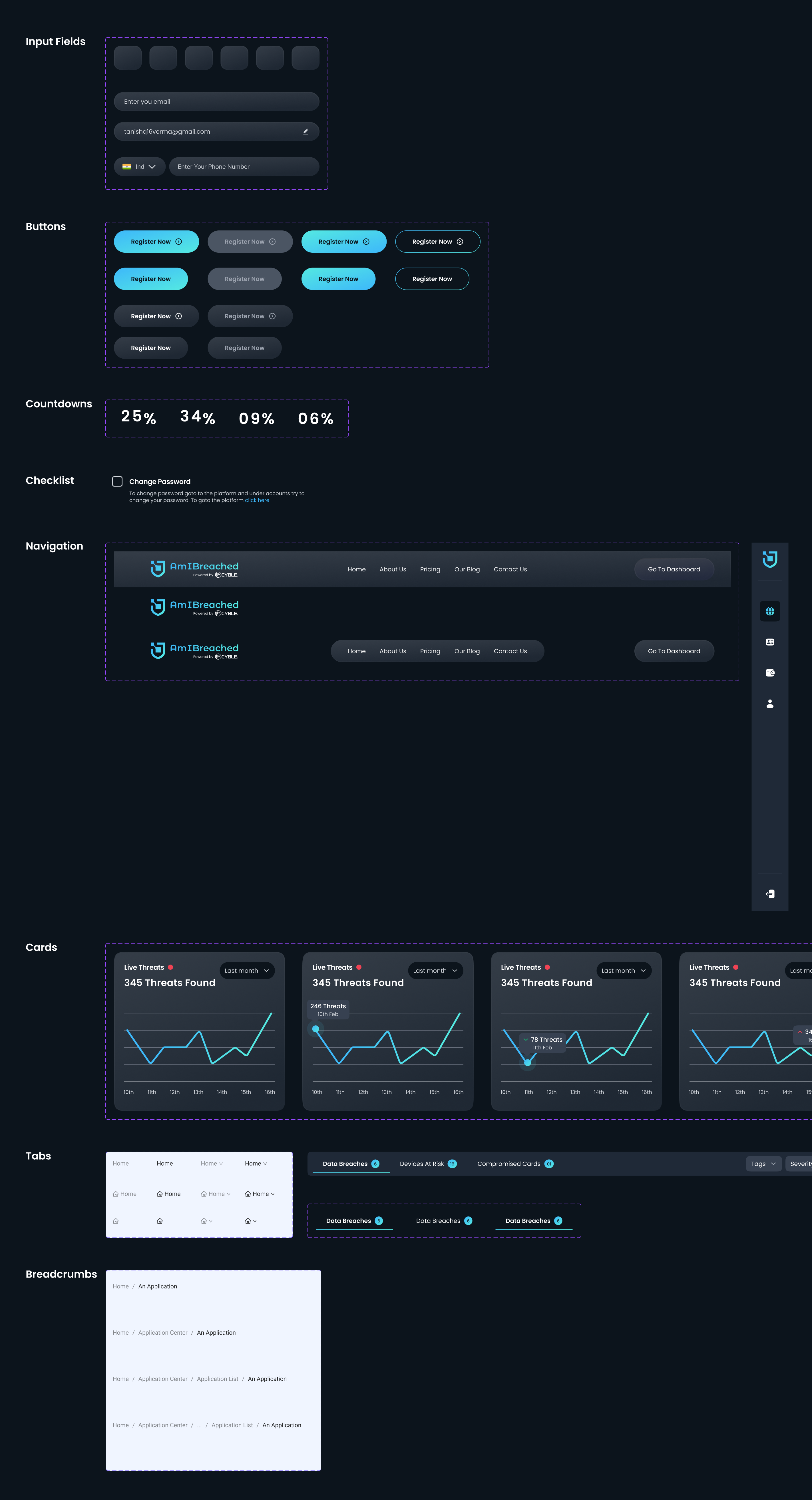Click the 09% countdown value
The height and width of the screenshot is (1500, 812).
coord(257,419)
